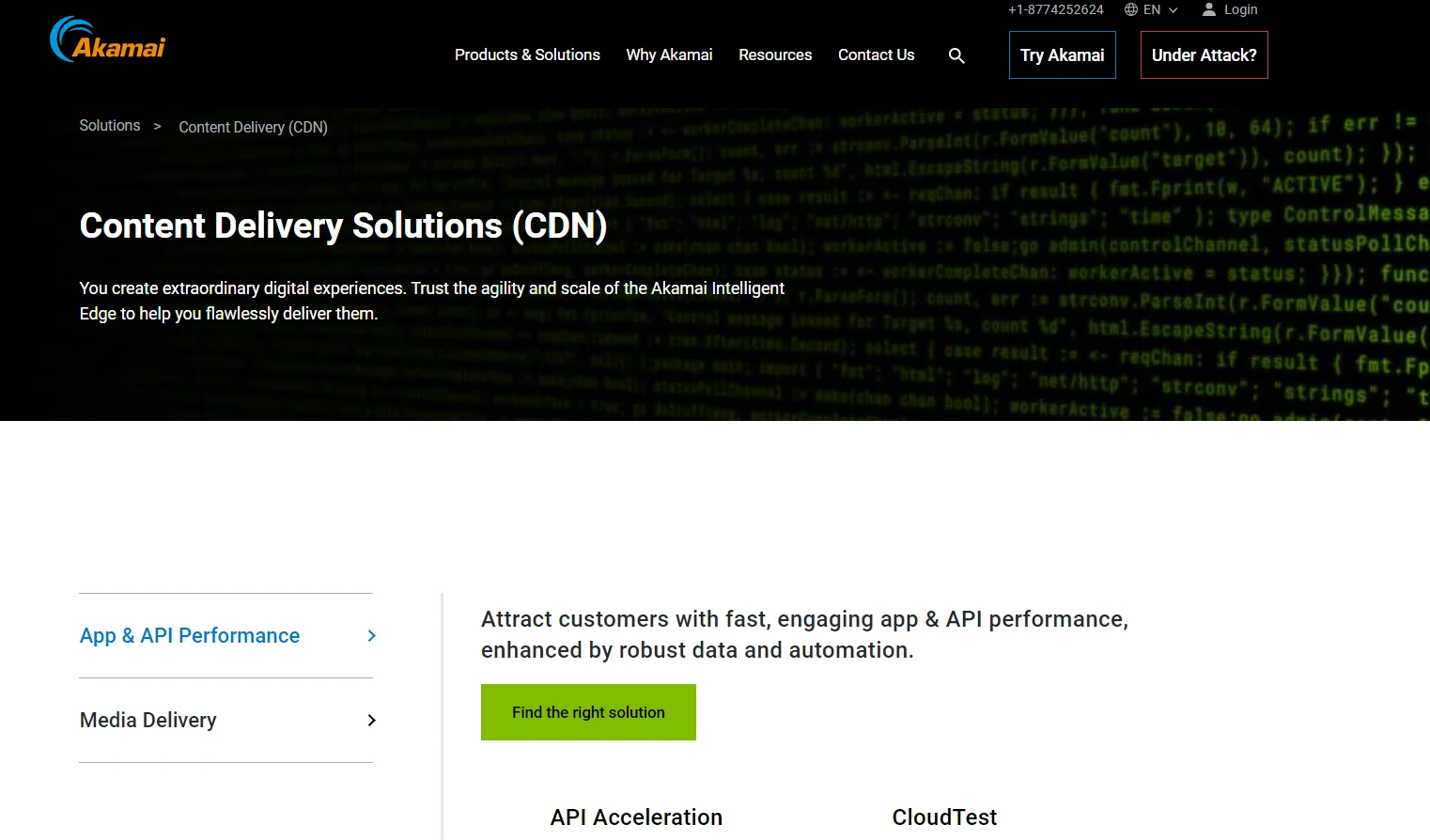Click the Login link
This screenshot has height=840, width=1430.
coord(1240,9)
